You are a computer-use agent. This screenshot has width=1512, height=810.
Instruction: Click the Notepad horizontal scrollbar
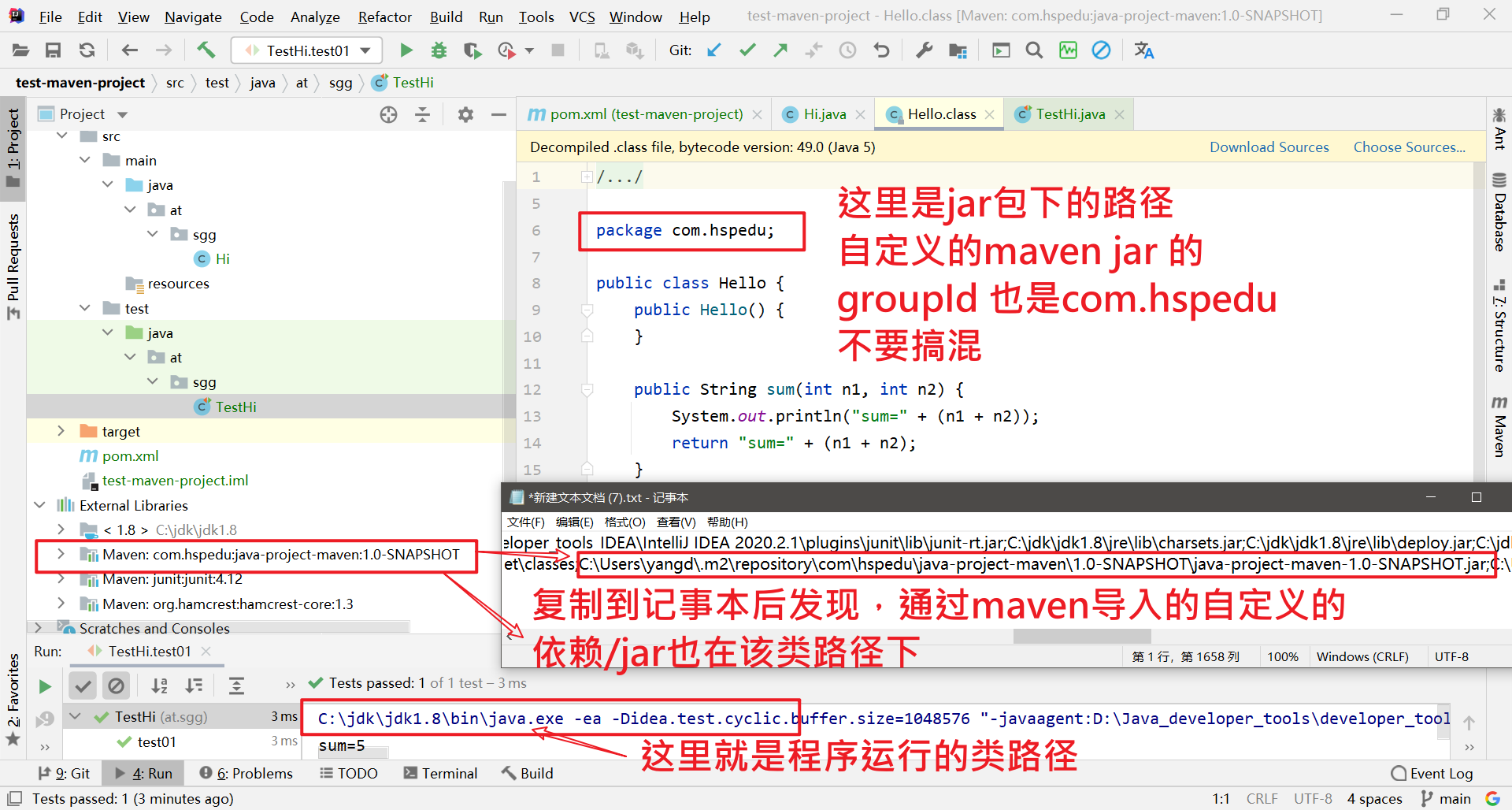(x=1081, y=636)
